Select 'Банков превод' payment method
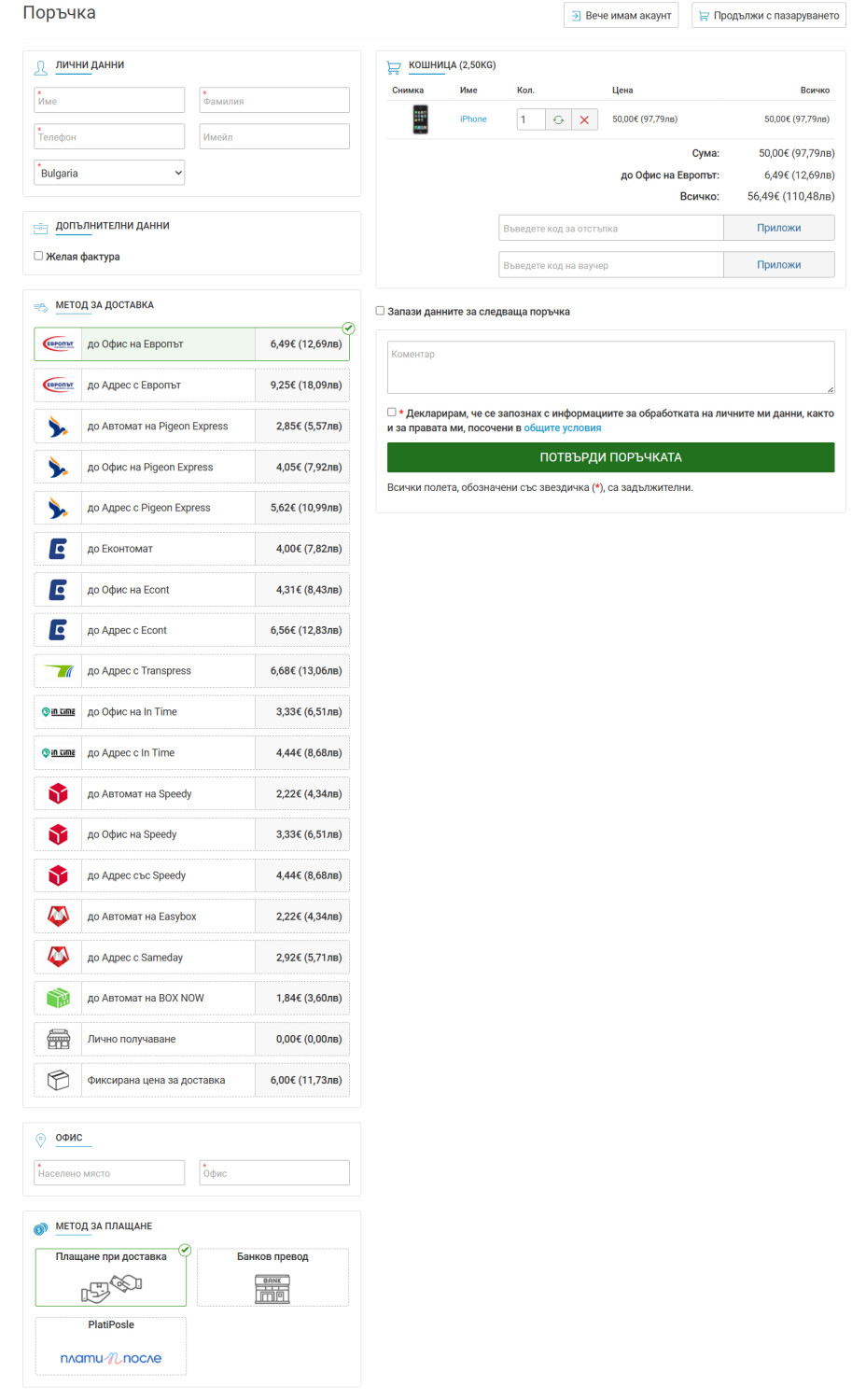This screenshot has width=866, height=1400. coord(272,1278)
